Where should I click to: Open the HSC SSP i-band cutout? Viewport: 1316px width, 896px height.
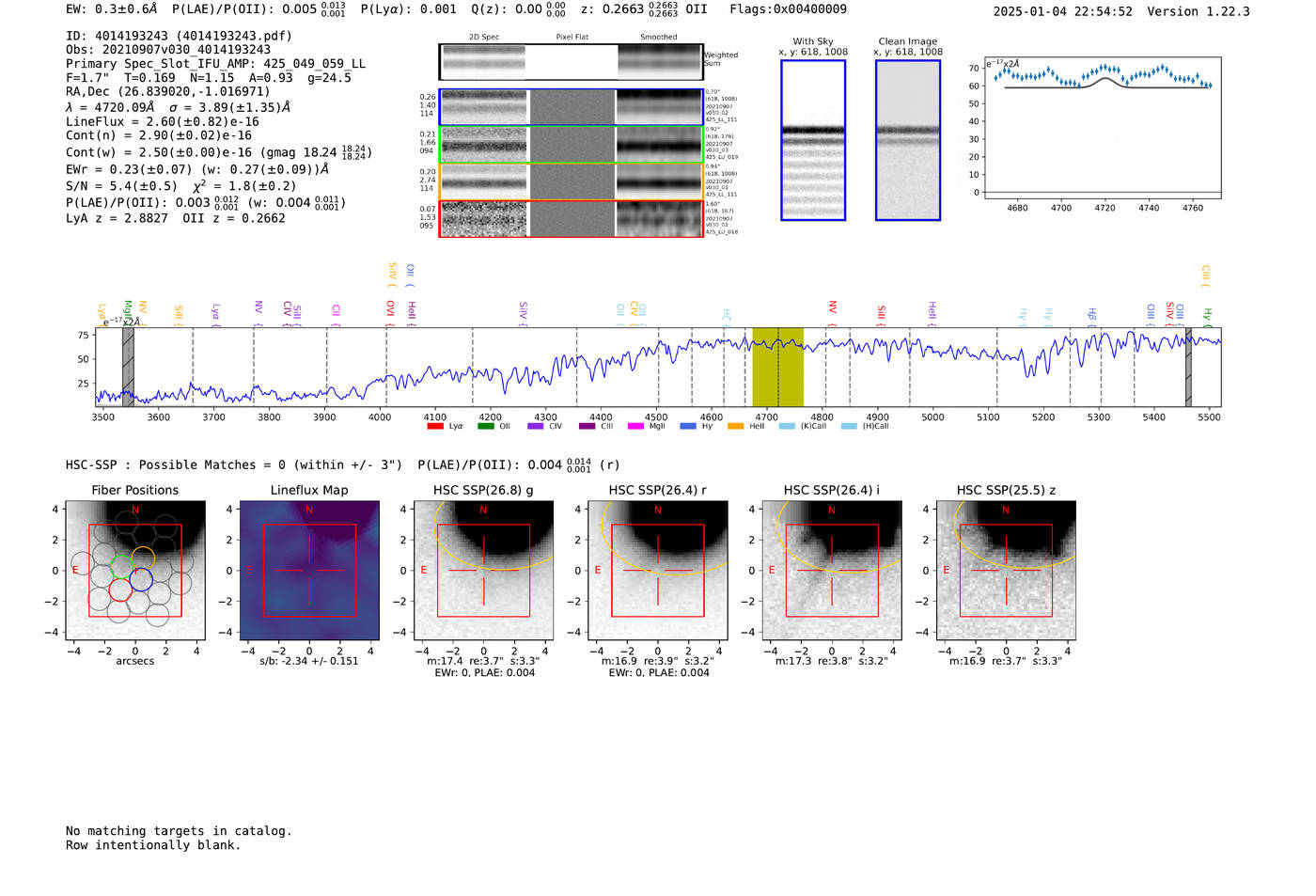click(x=832, y=572)
